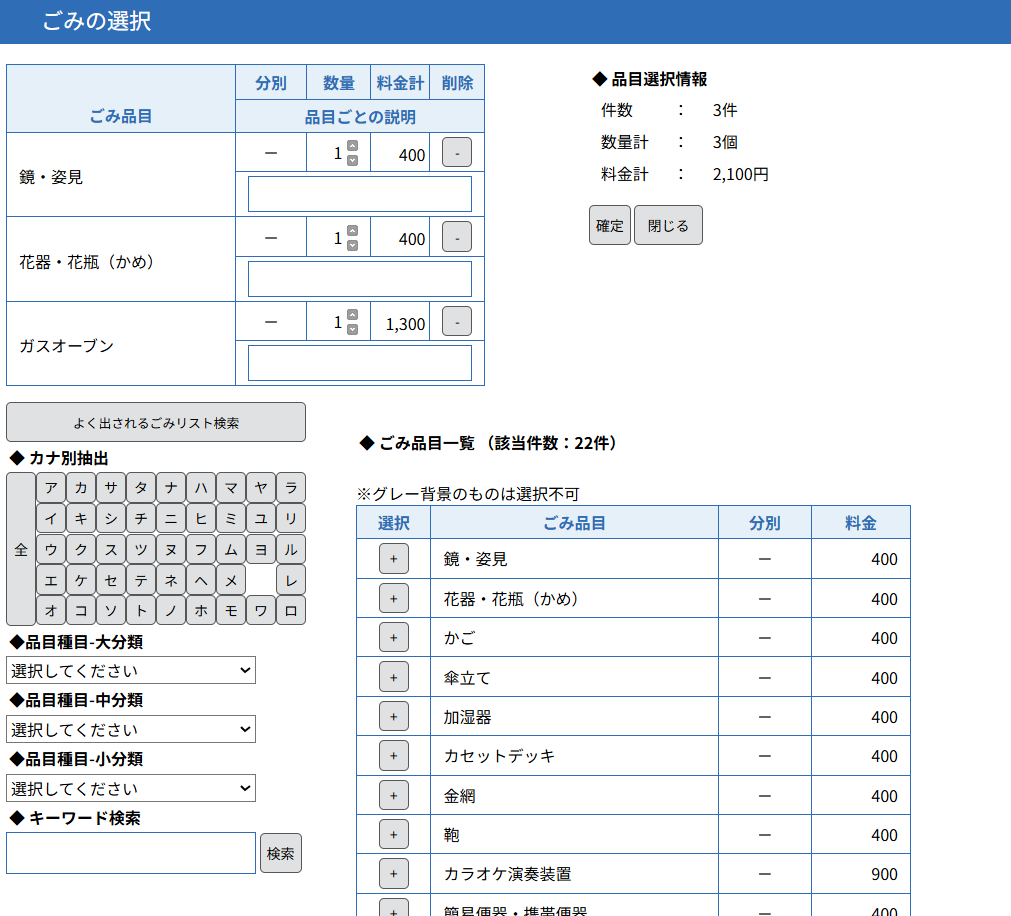This screenshot has height=916, width=1011.
Task: Remove 鏡・姿見 with its minus button
Action: 457,154
